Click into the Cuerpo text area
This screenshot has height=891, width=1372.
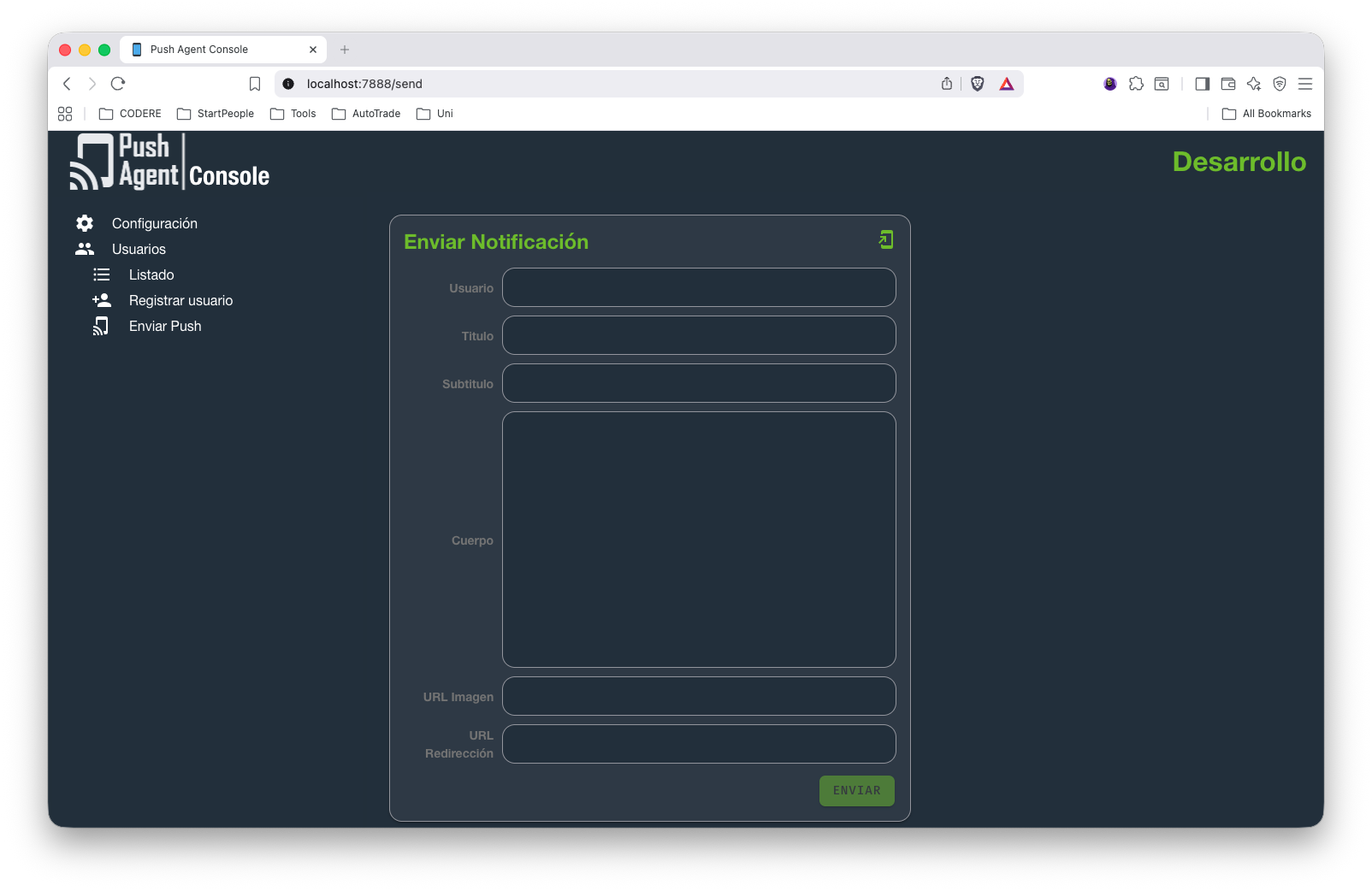click(x=699, y=540)
